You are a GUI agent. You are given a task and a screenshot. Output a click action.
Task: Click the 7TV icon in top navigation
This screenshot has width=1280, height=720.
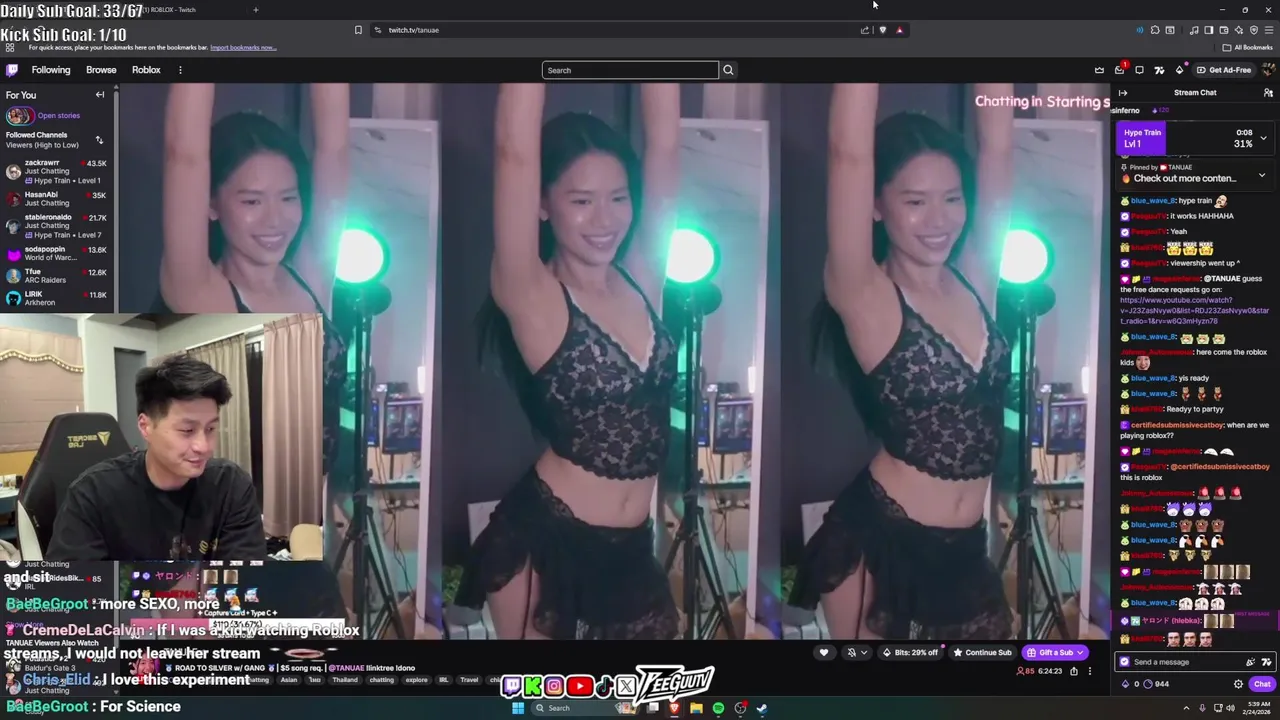click(x=1159, y=70)
